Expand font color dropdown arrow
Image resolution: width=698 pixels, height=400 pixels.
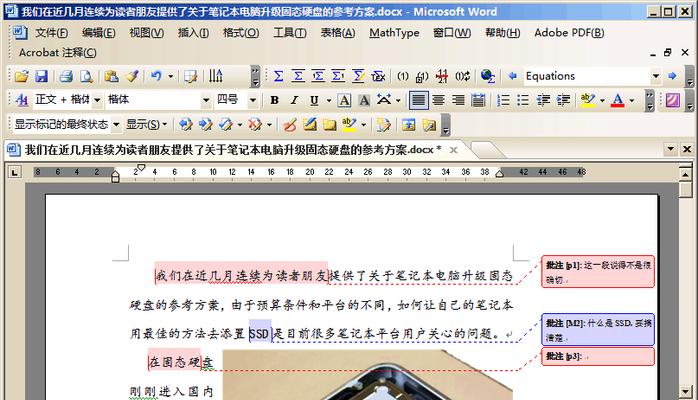[632, 100]
